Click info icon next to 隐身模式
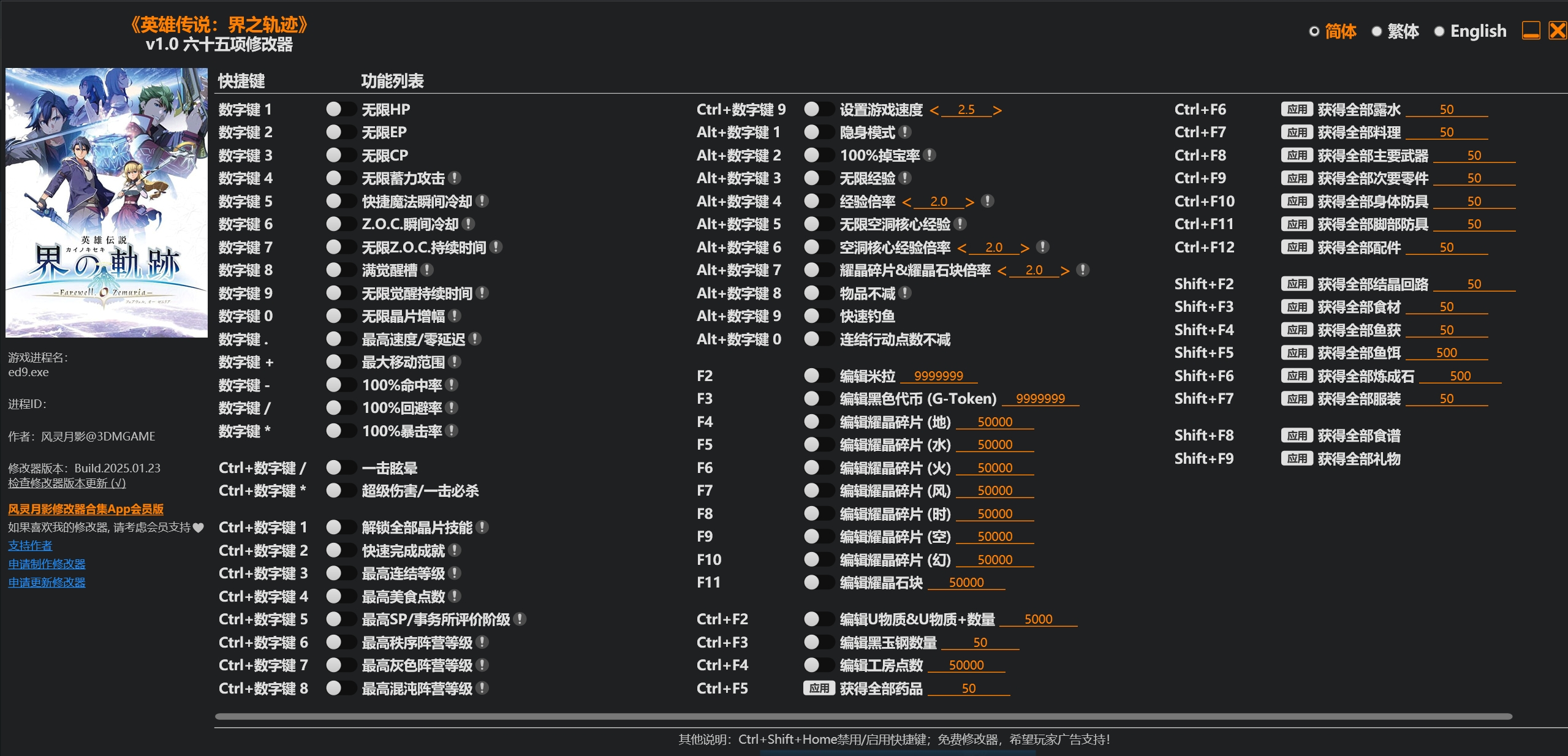 pyautogui.click(x=905, y=132)
